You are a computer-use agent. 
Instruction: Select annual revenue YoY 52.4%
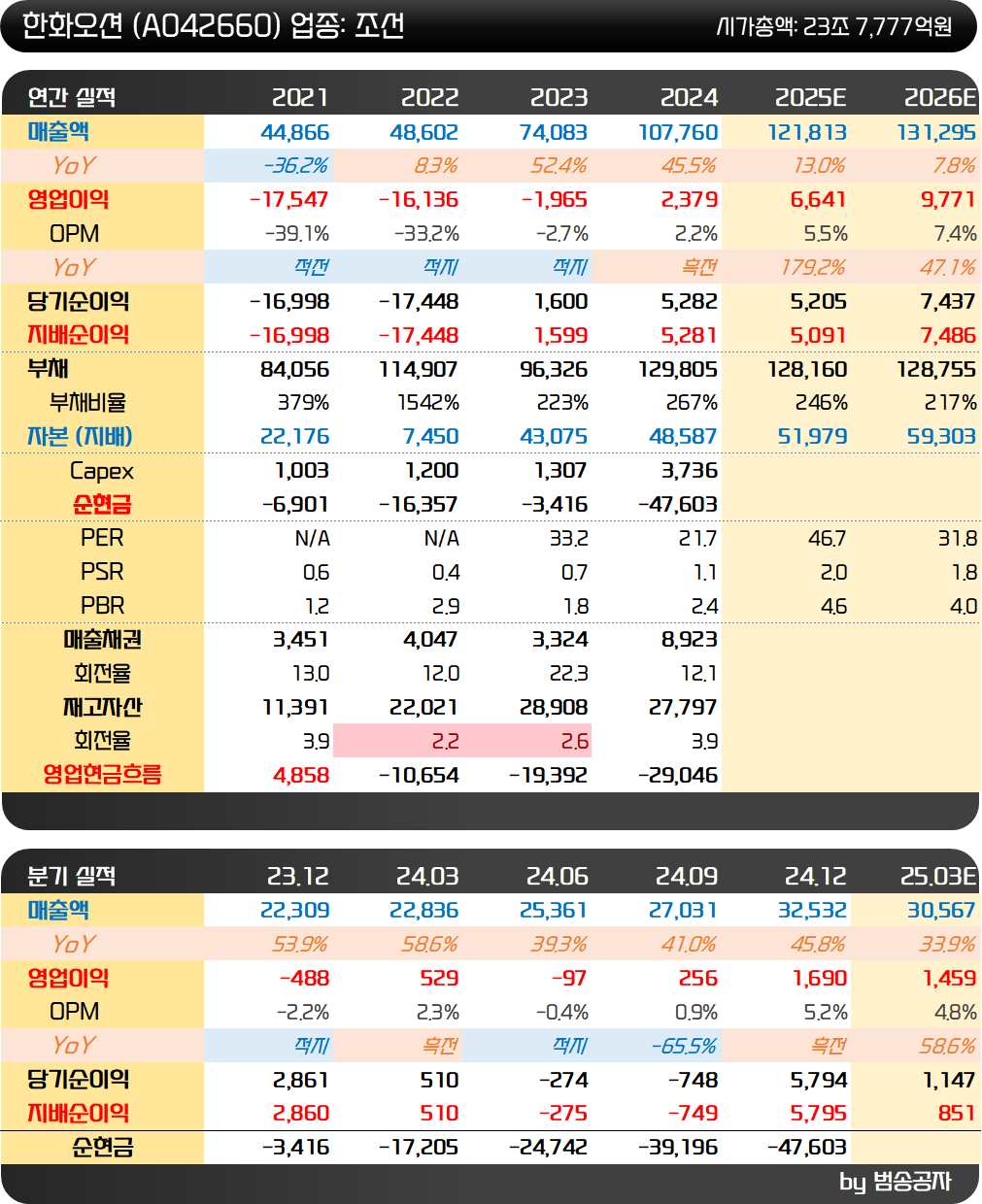pyautogui.click(x=559, y=166)
